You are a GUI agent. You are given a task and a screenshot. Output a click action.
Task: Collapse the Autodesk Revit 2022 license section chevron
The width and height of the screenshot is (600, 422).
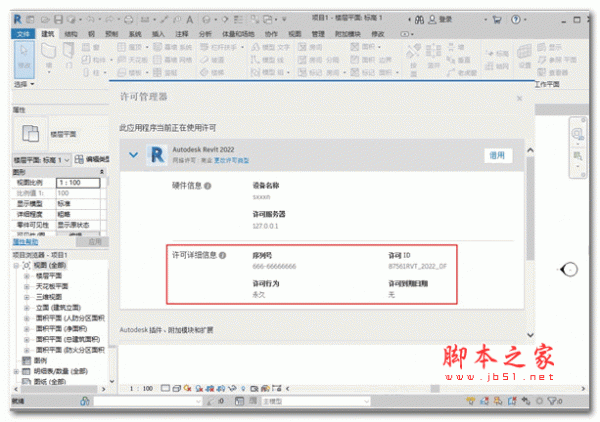tap(133, 155)
